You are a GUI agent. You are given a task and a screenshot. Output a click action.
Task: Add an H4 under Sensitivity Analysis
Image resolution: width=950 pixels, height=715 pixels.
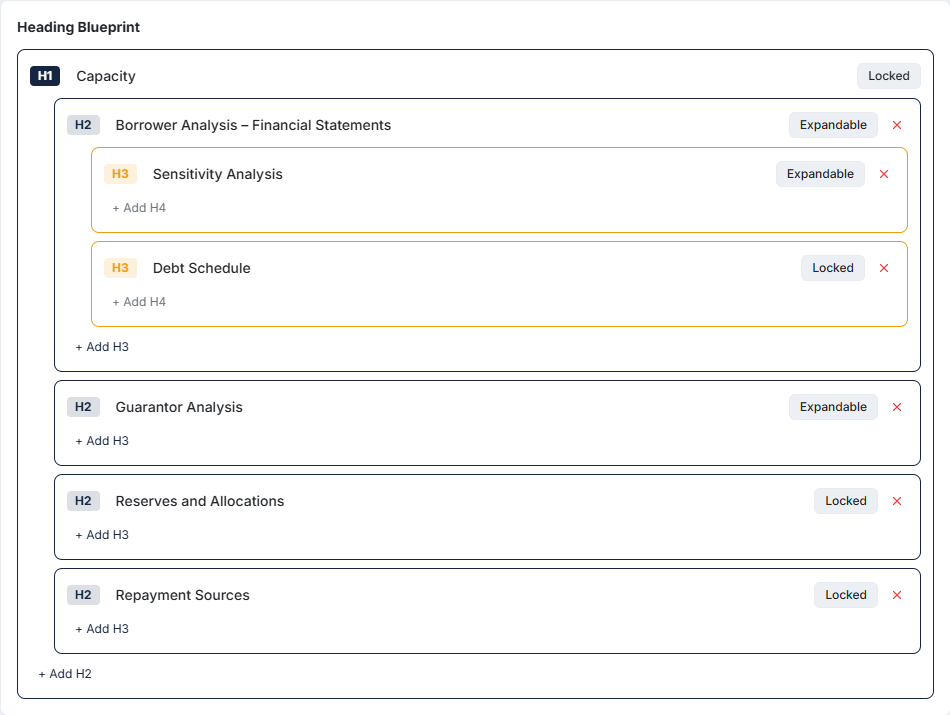tap(137, 207)
